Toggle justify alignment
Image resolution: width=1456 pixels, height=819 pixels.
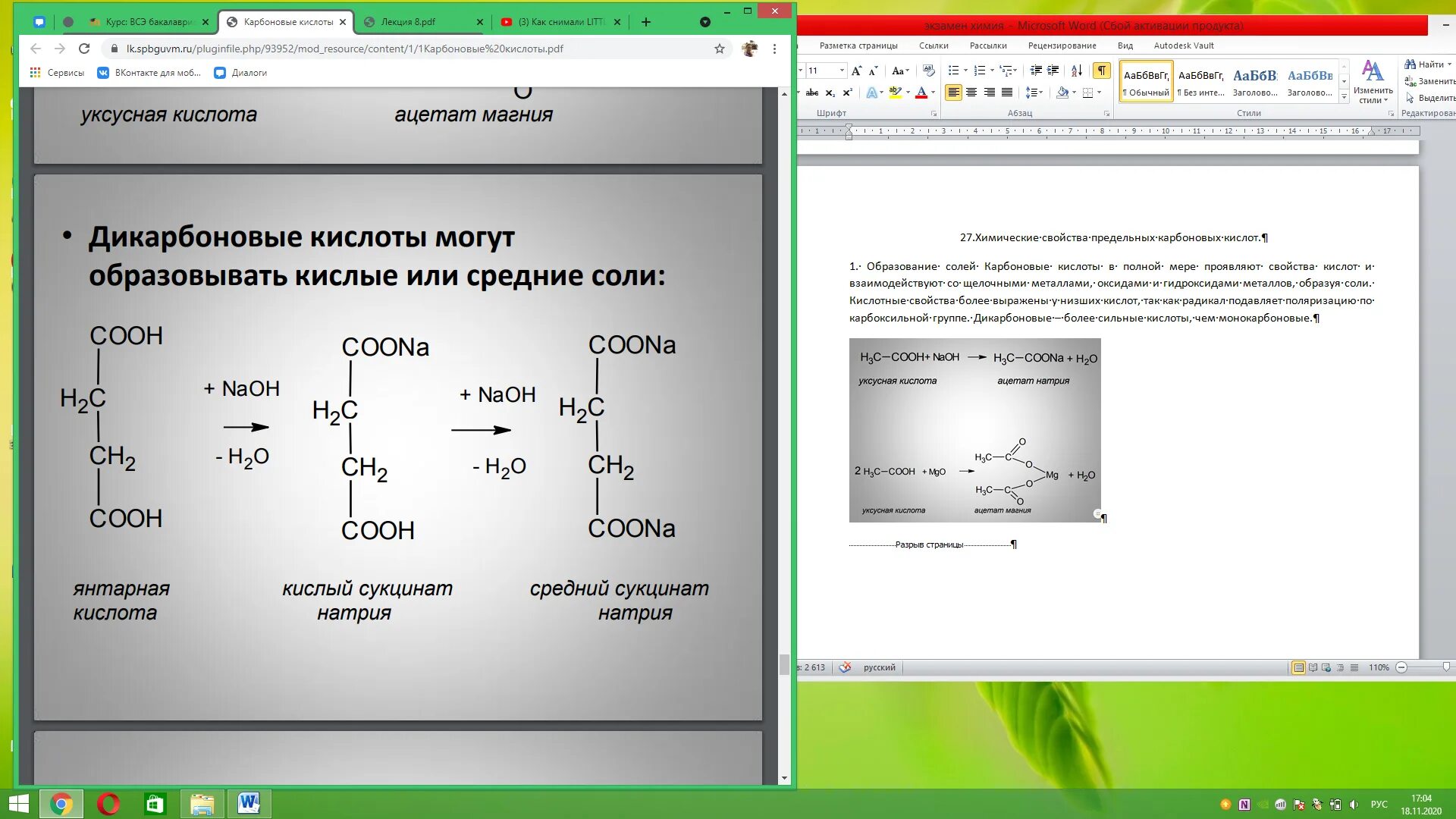tap(1007, 93)
